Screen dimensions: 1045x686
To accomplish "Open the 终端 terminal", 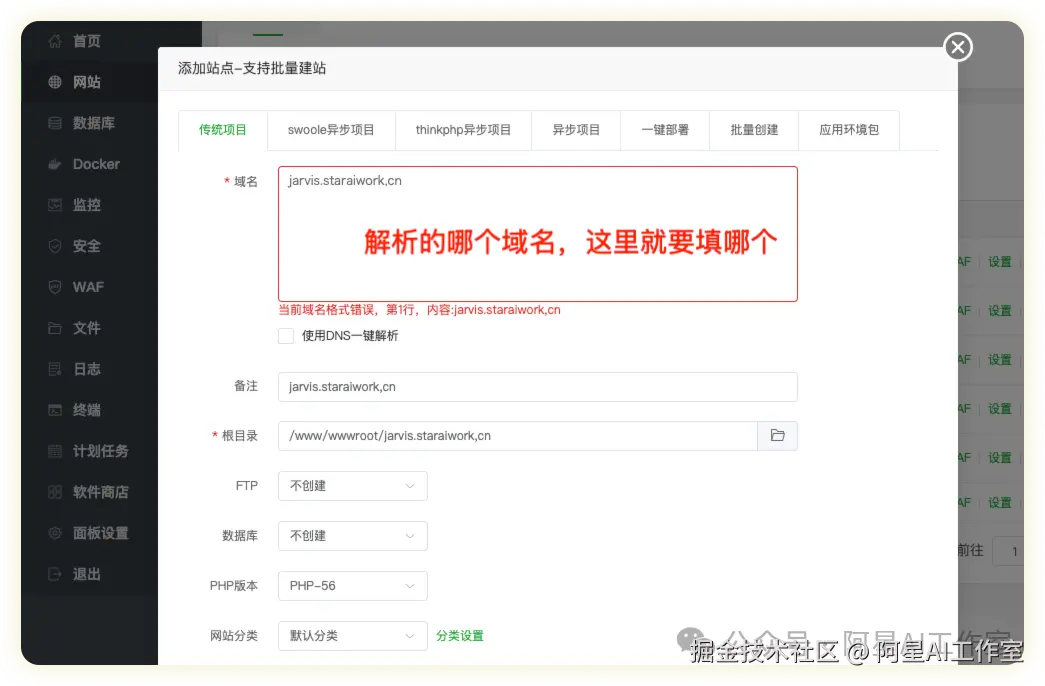I will (x=86, y=410).
